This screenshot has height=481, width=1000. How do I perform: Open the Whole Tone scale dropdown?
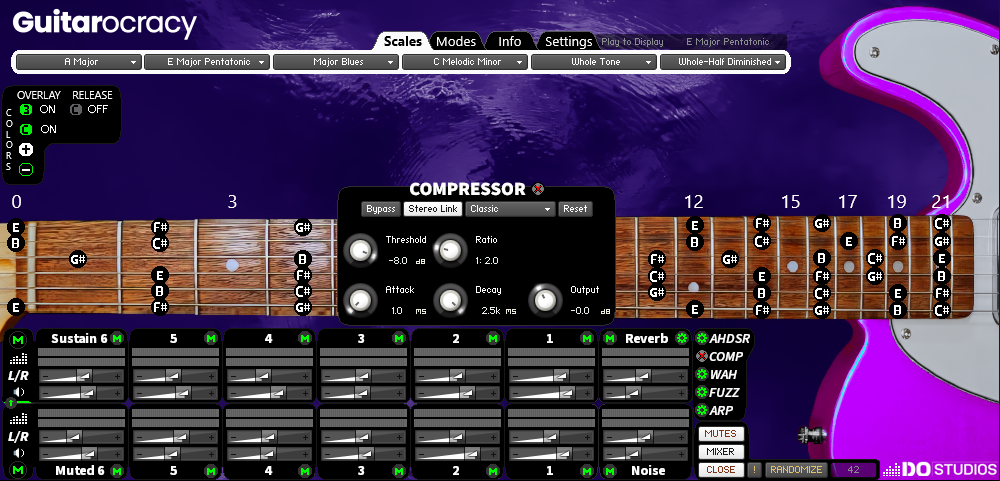click(594, 62)
